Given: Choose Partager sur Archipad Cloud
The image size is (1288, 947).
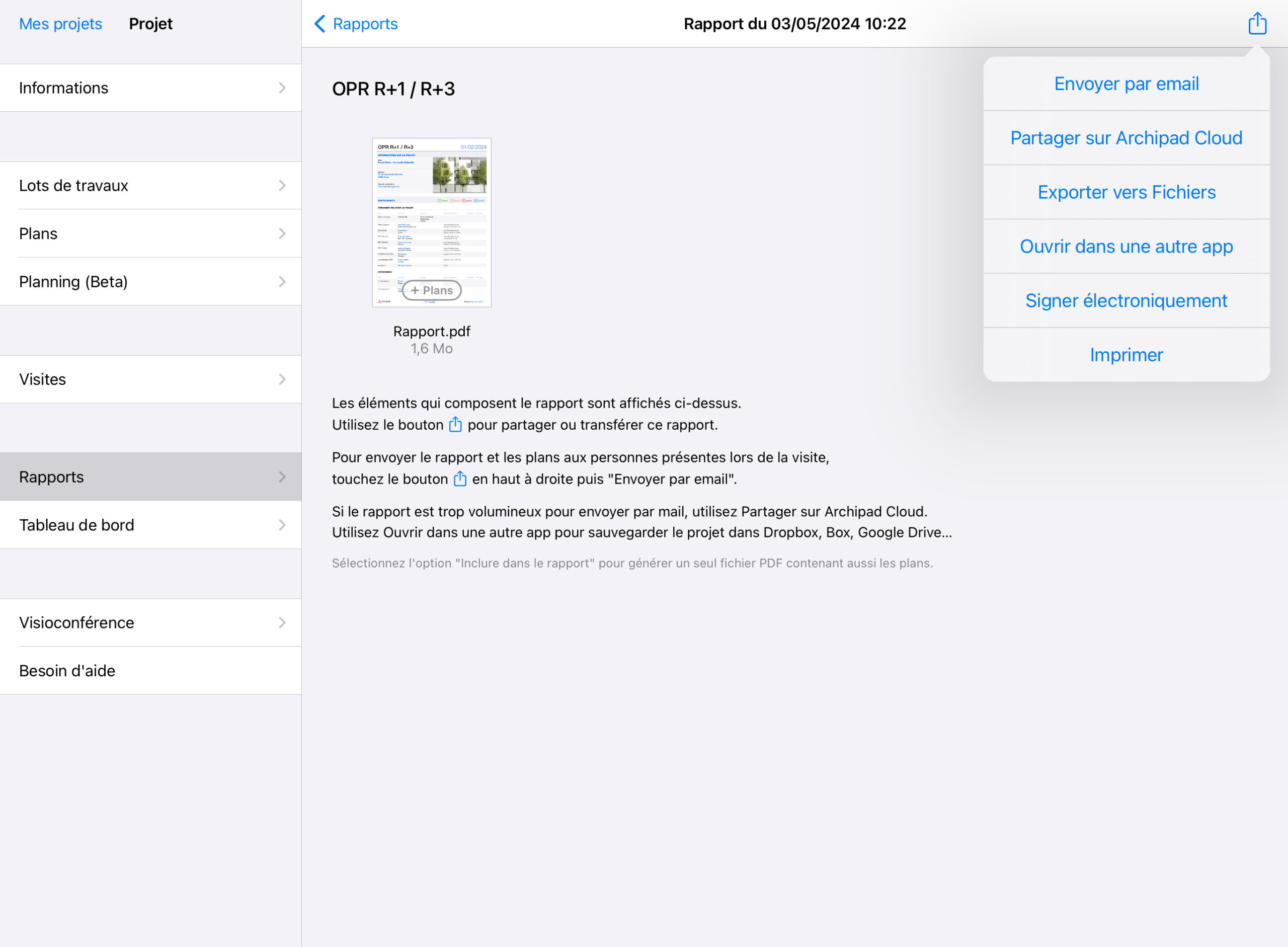Looking at the screenshot, I should tap(1126, 138).
